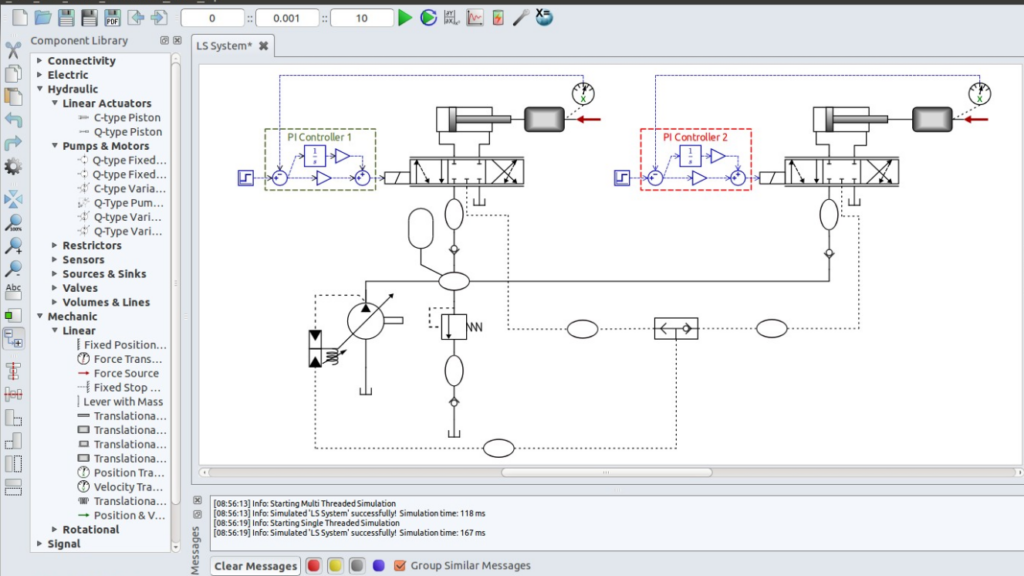Click the wrench tool icon
Viewport: 1024px width, 576px height.
(x=520, y=18)
